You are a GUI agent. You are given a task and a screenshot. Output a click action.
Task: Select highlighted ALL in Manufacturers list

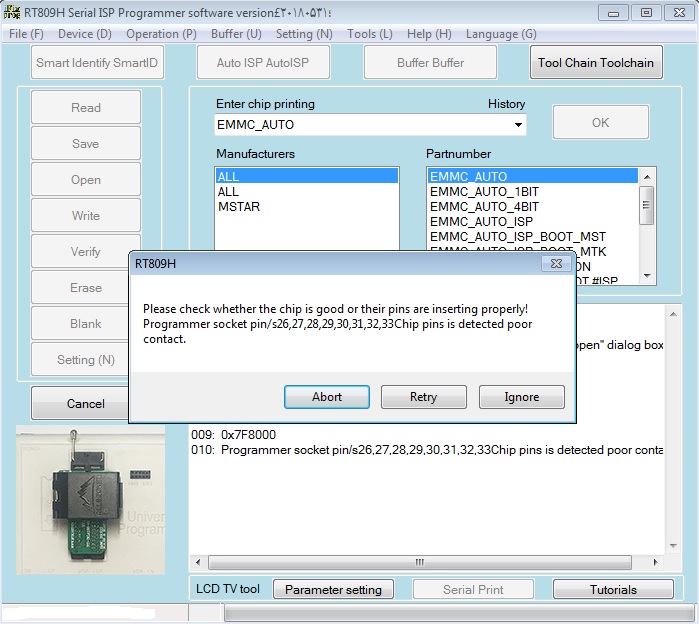point(307,176)
